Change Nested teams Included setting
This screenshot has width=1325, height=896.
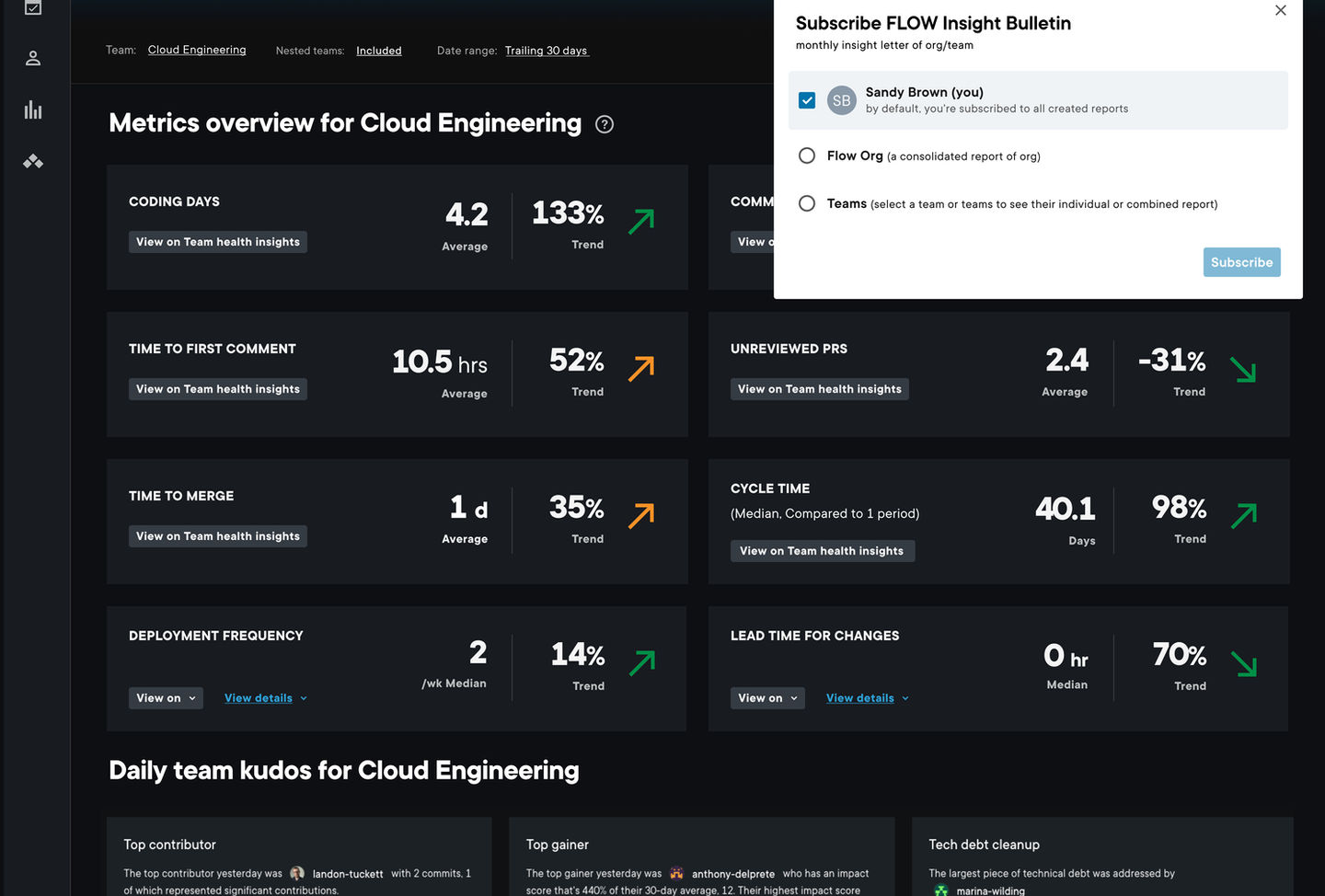[x=379, y=51]
